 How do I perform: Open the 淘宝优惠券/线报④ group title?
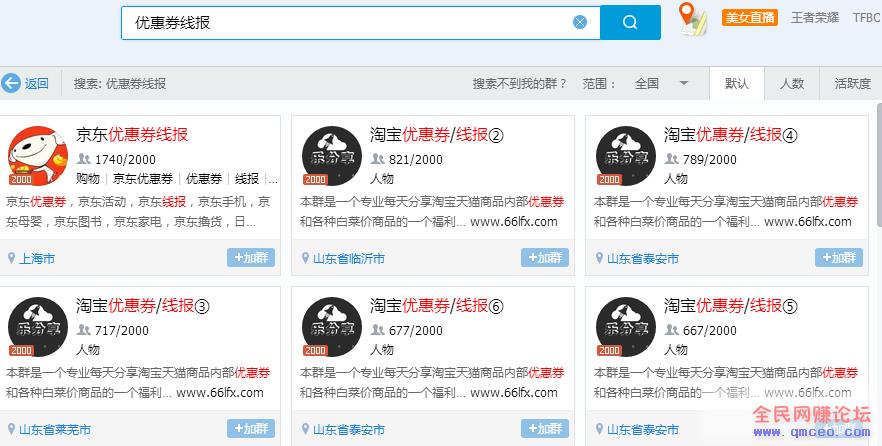point(731,134)
